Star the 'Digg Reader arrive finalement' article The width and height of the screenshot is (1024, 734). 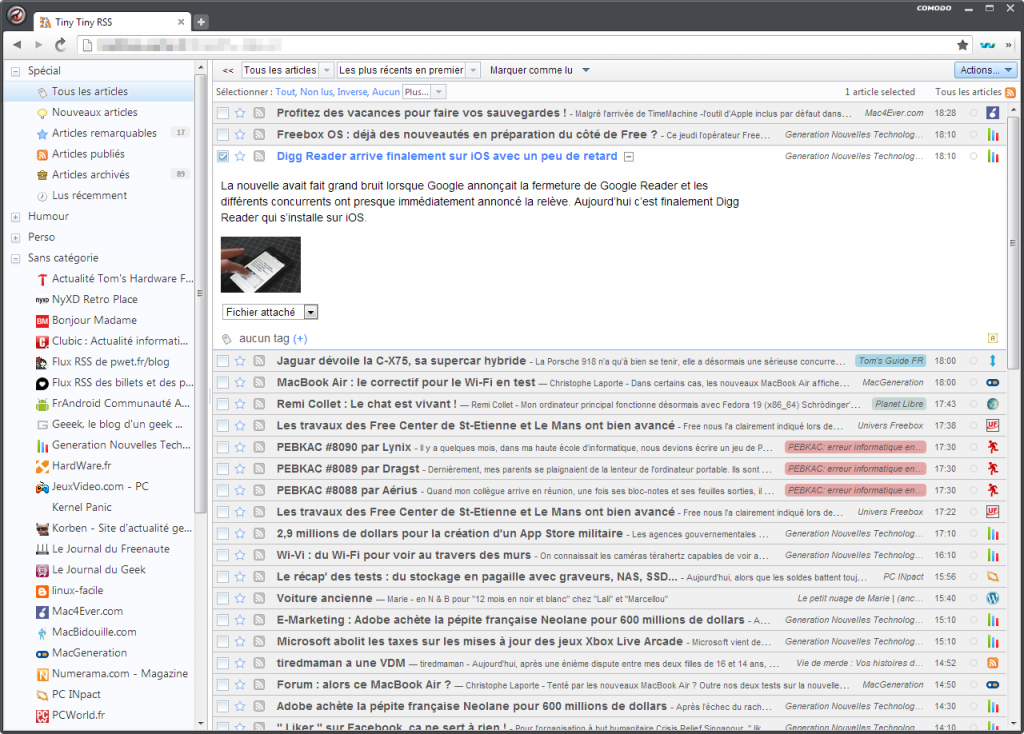pyautogui.click(x=240, y=156)
